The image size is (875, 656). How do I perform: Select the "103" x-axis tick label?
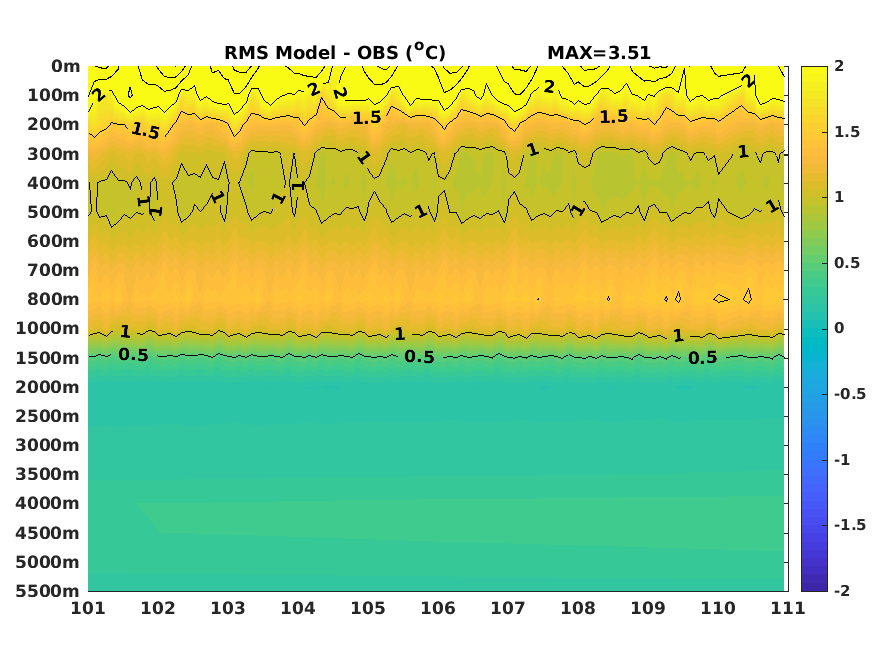pyautogui.click(x=228, y=608)
